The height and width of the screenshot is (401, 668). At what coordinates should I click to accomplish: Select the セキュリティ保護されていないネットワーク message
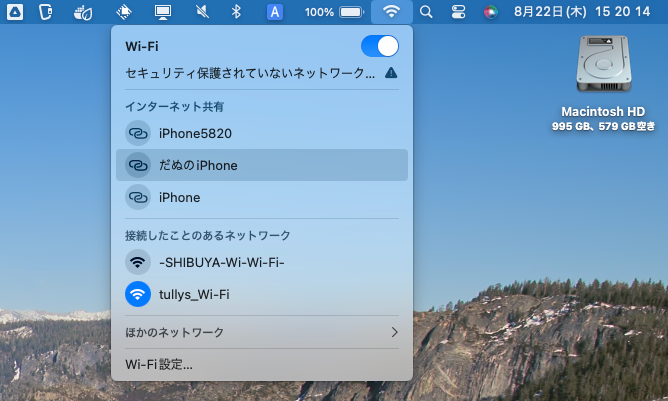tap(250, 73)
